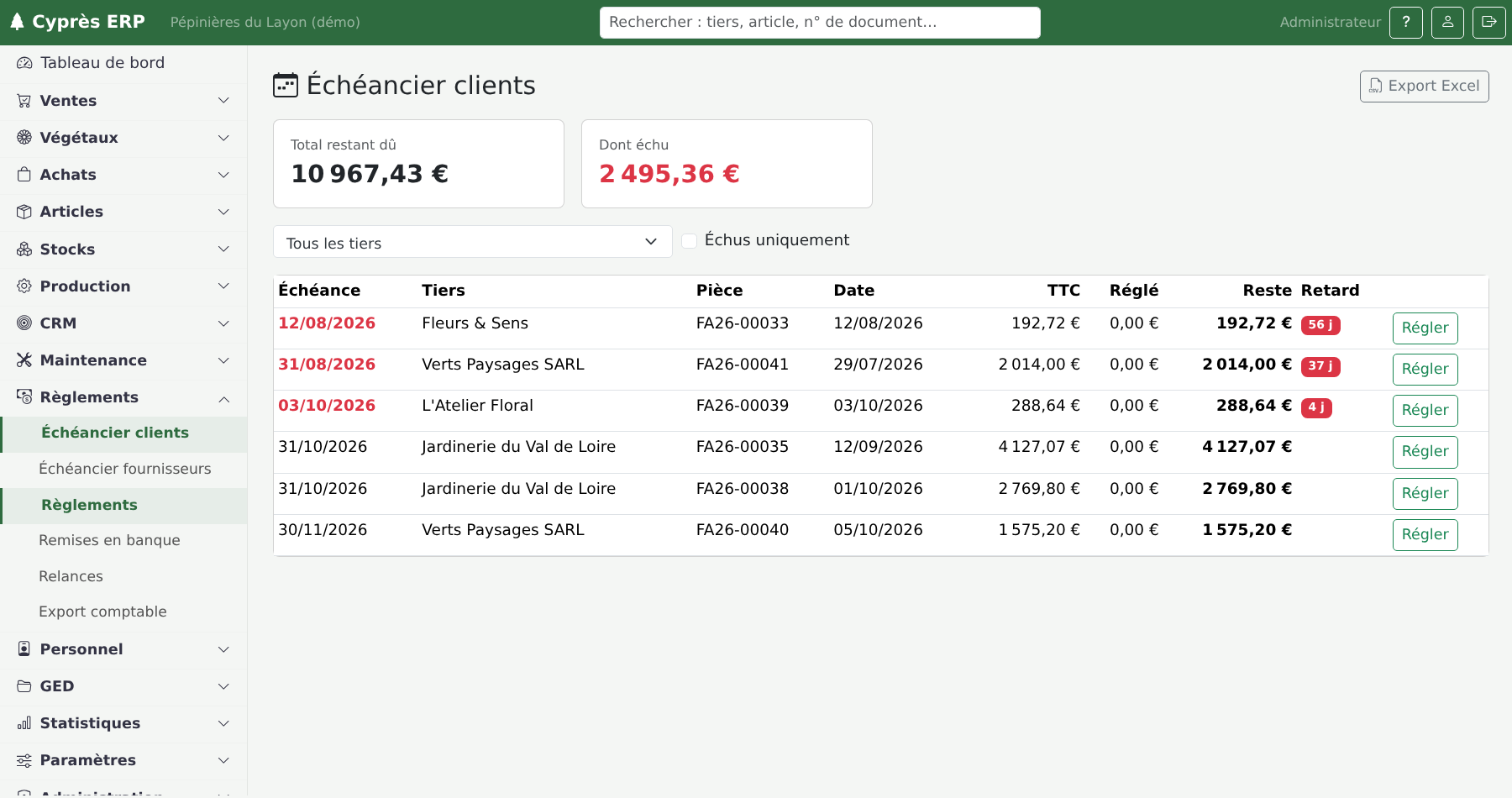Click the Articles box icon
1512x798 pixels.
coord(24,212)
